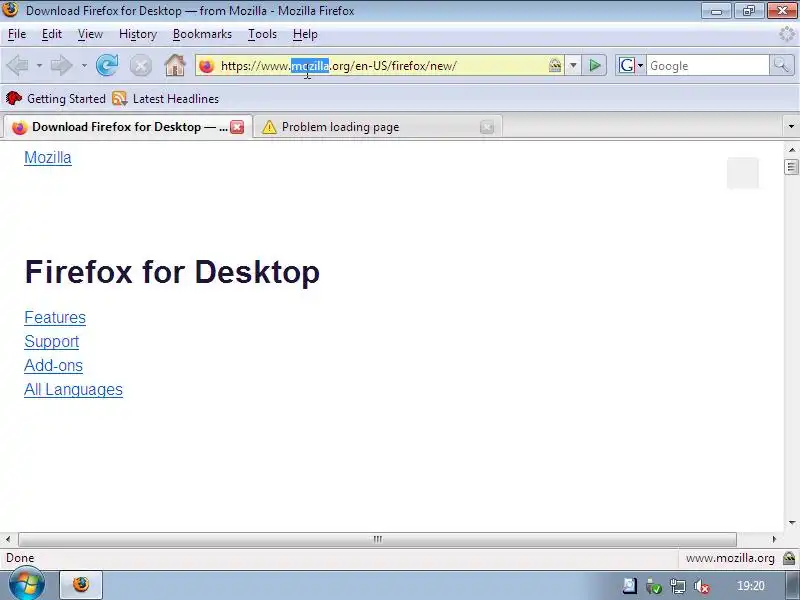Open the Help menu
Image resolution: width=800 pixels, height=600 pixels.
305,34
